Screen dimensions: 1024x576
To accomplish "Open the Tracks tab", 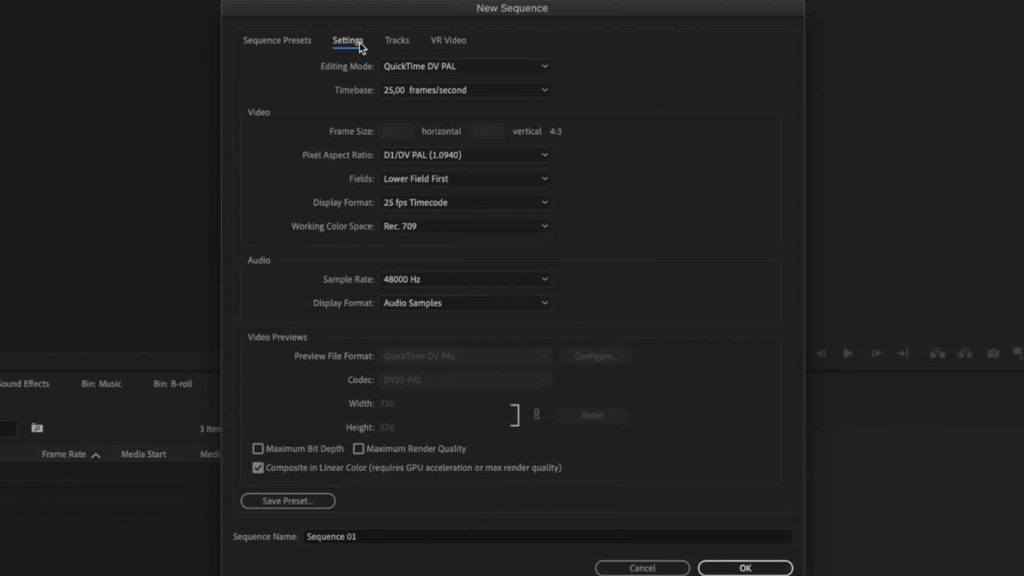I will click(396, 40).
